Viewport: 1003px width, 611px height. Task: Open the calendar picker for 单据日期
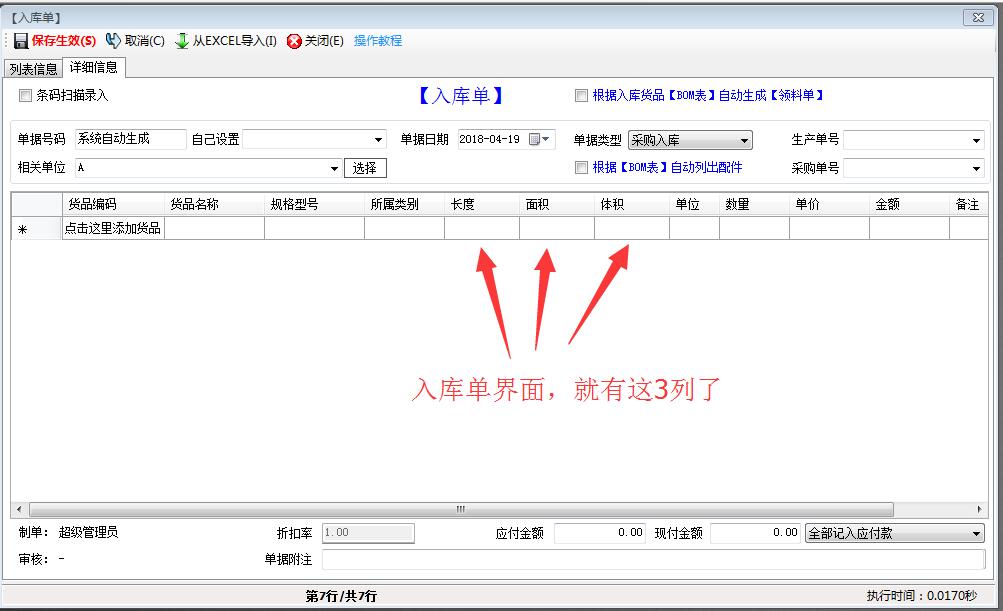pos(537,140)
